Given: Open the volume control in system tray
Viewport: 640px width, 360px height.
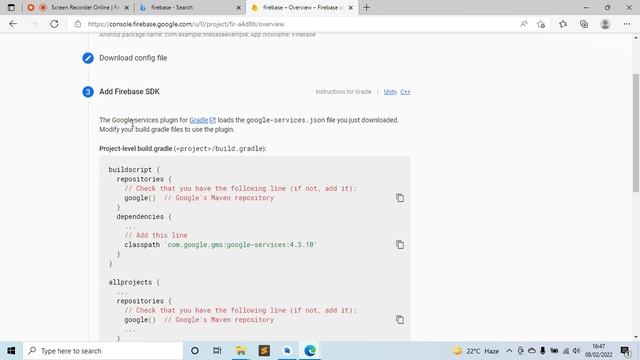Looking at the screenshot, I should pos(576,351).
